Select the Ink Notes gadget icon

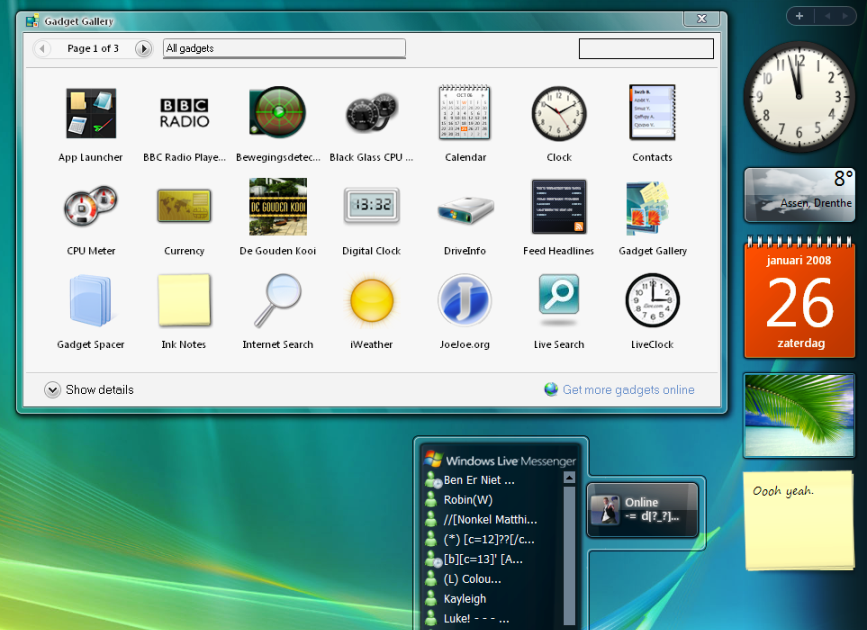[184, 300]
